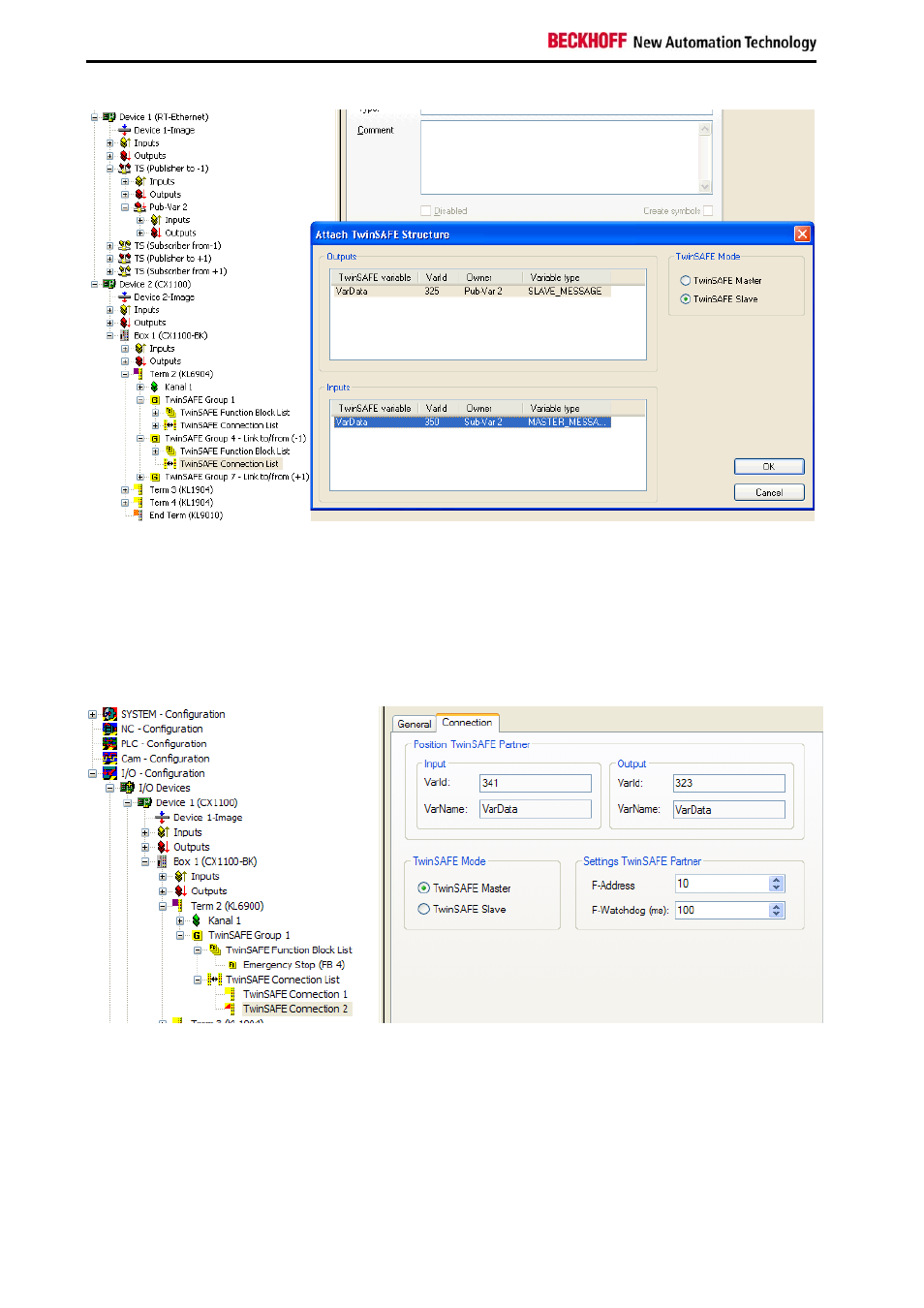Select the NC - Configuration icon
The width and height of the screenshot is (924, 1308).
tap(110, 729)
